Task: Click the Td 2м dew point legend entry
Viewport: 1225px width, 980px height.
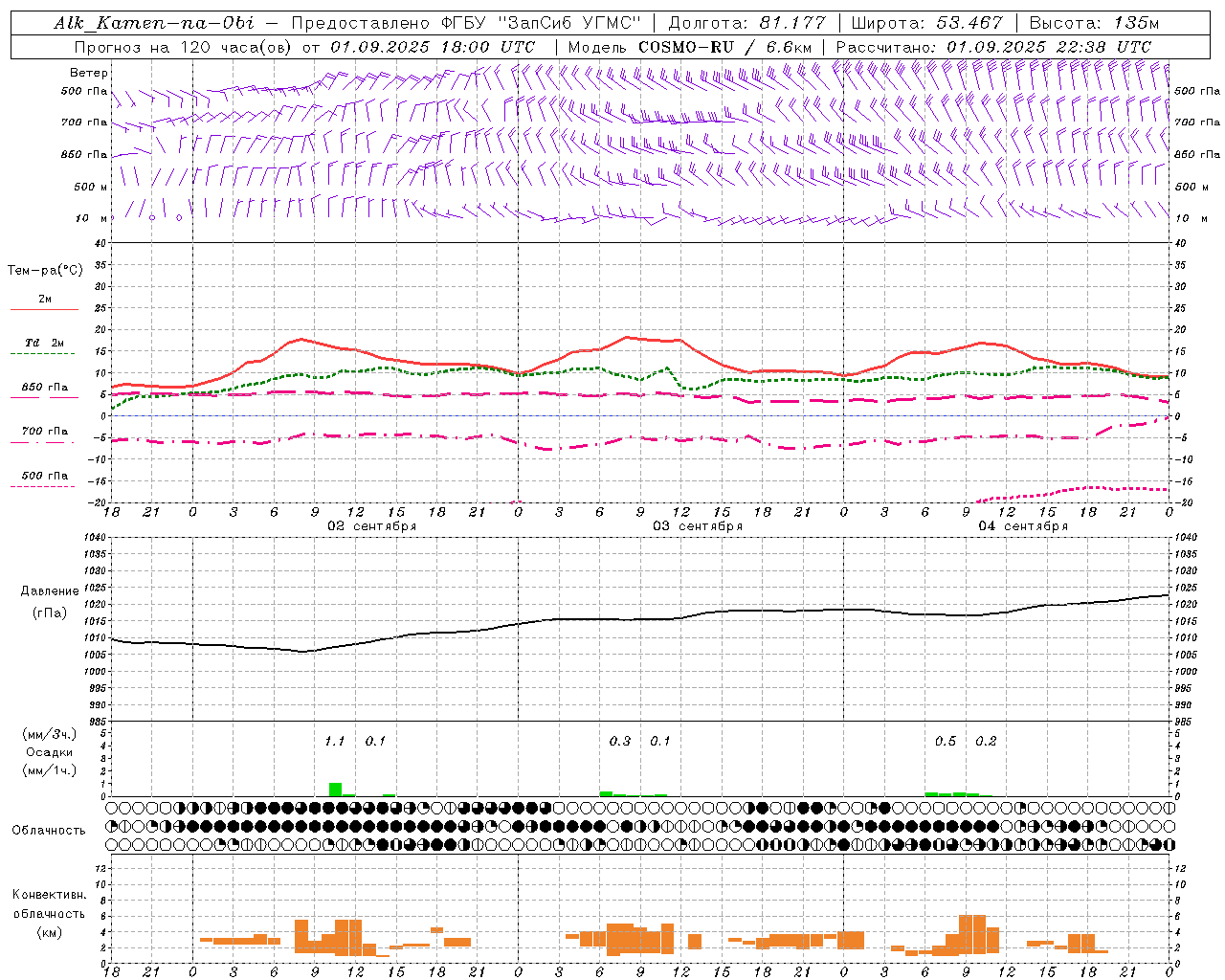Action: (x=45, y=343)
